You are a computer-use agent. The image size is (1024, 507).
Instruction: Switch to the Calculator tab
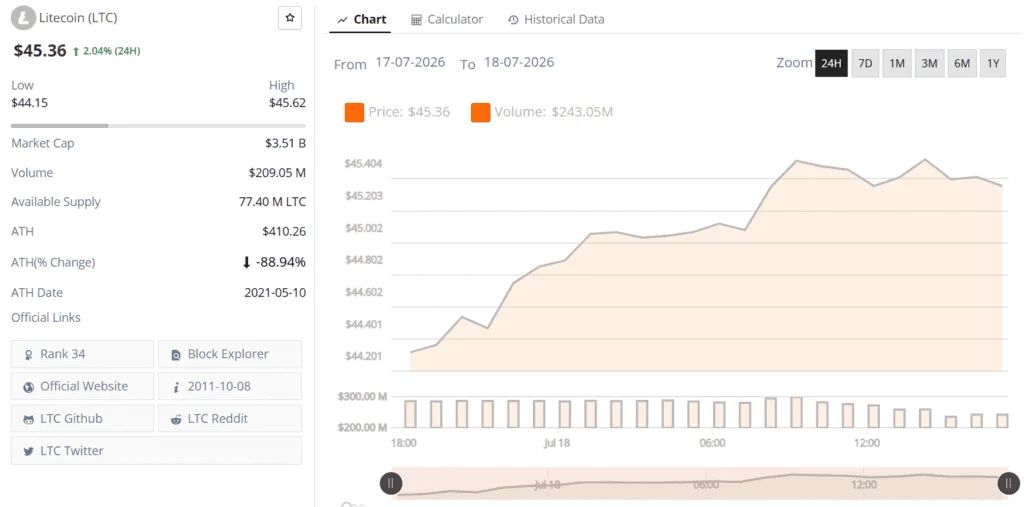447,20
